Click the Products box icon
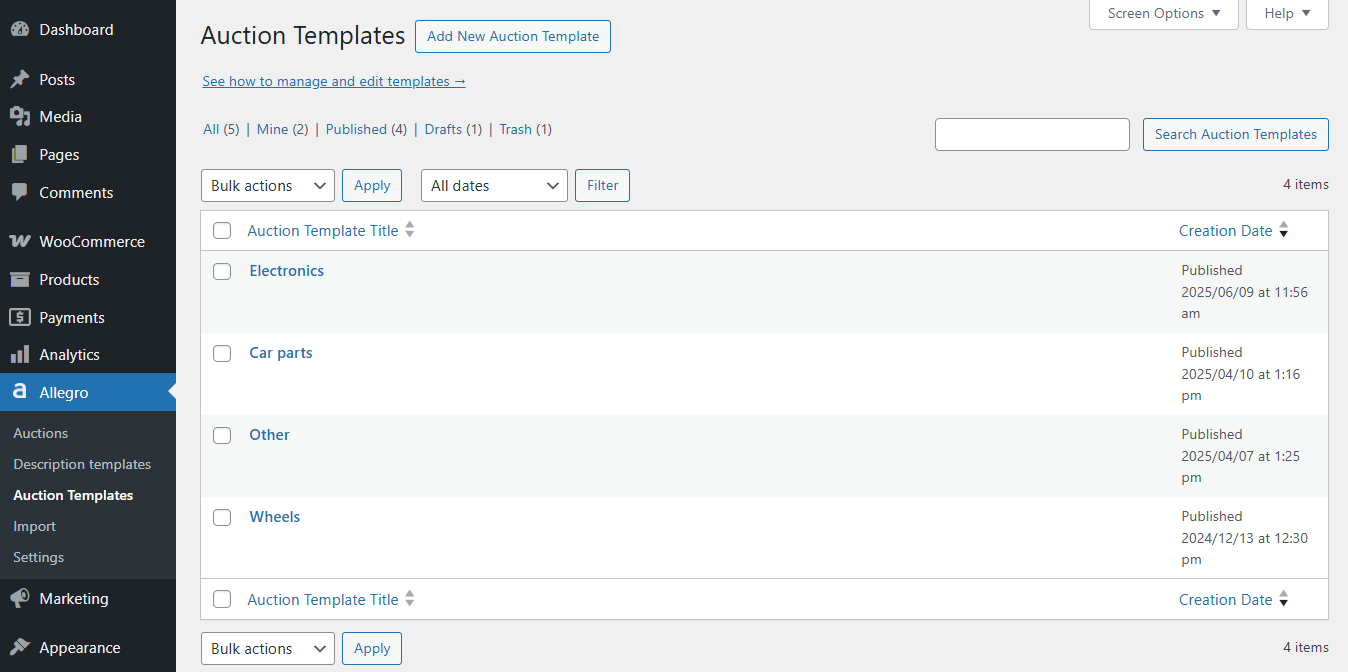Viewport: 1348px width, 672px height. click(20, 280)
